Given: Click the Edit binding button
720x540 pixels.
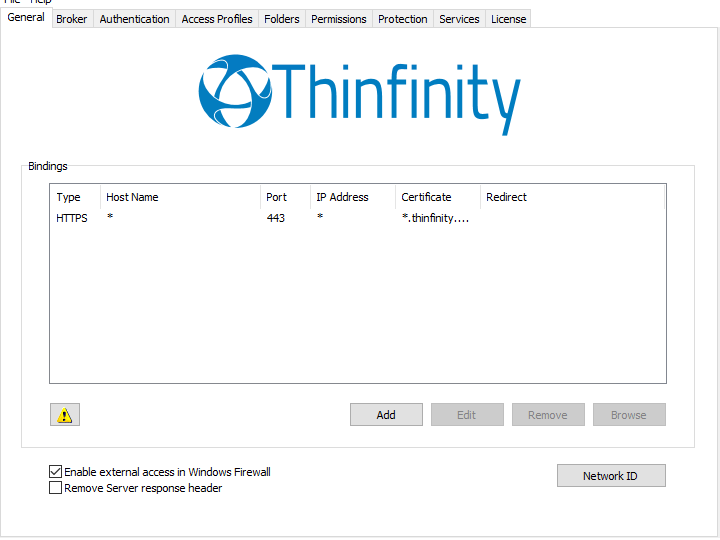Looking at the screenshot, I should point(467,415).
